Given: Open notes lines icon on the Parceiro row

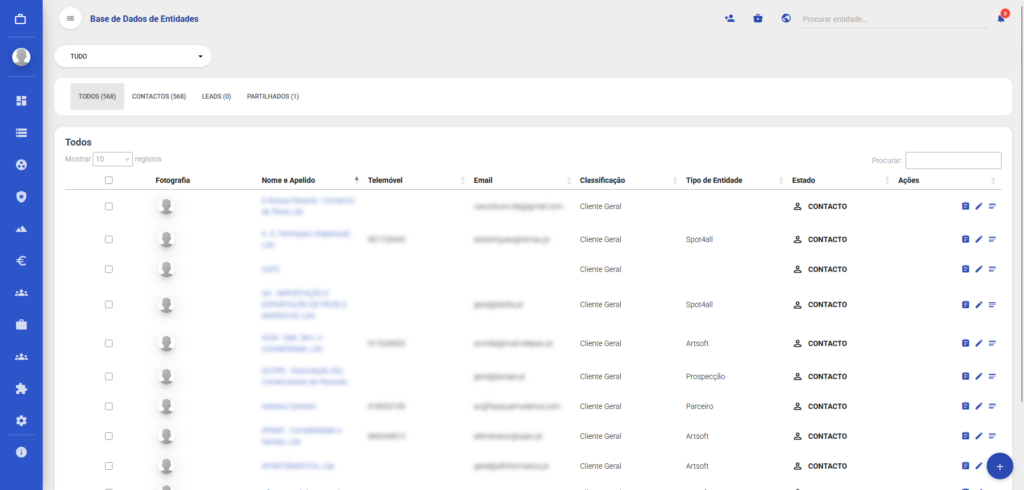Looking at the screenshot, I should tap(992, 406).
